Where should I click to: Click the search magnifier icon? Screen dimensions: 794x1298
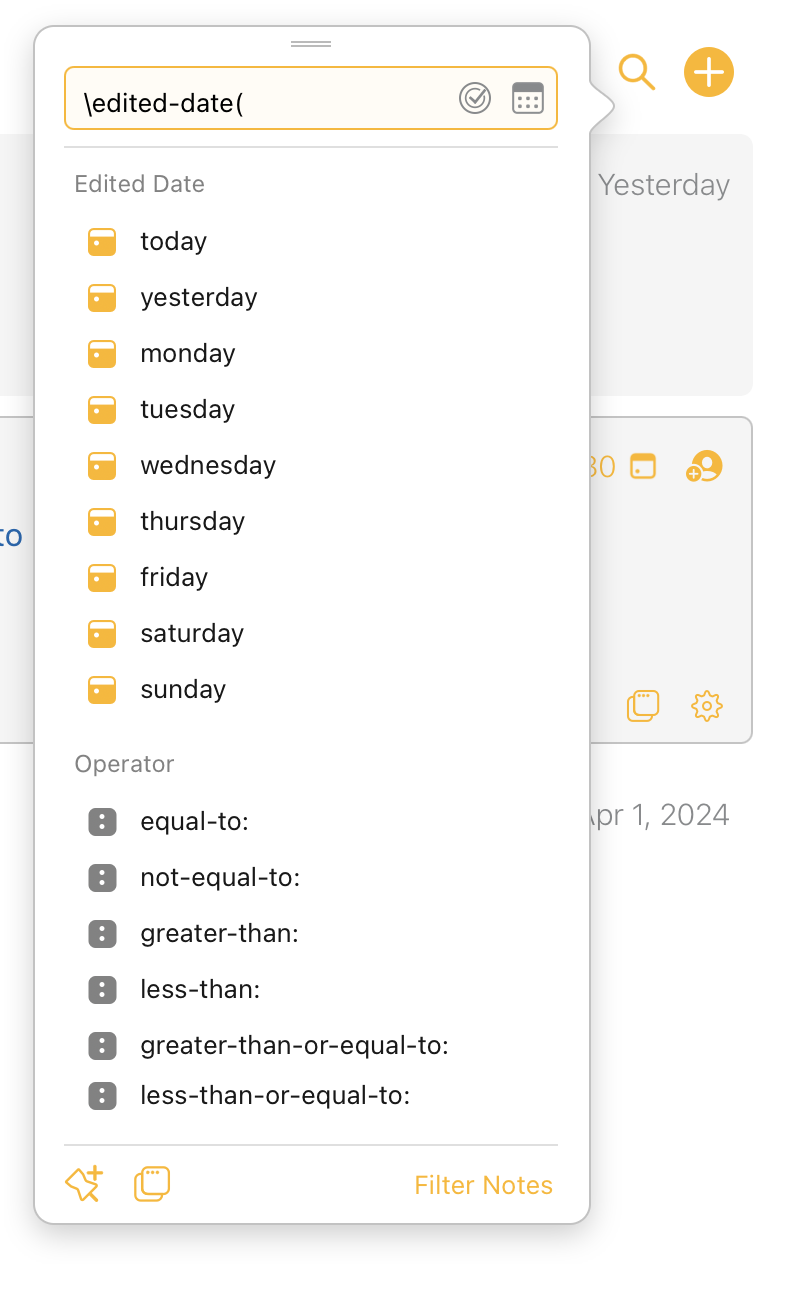636,72
